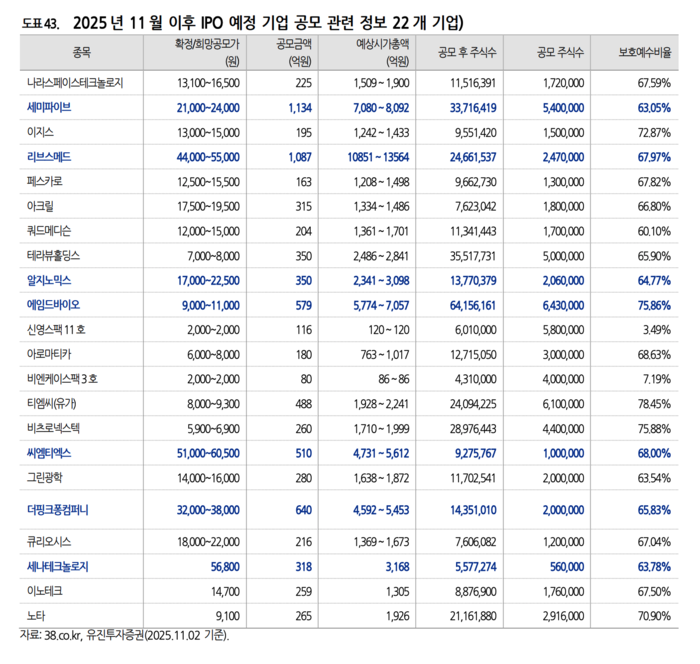The width and height of the screenshot is (700, 664).
Task: Click the fixed price 56,800
Action: click(x=225, y=567)
